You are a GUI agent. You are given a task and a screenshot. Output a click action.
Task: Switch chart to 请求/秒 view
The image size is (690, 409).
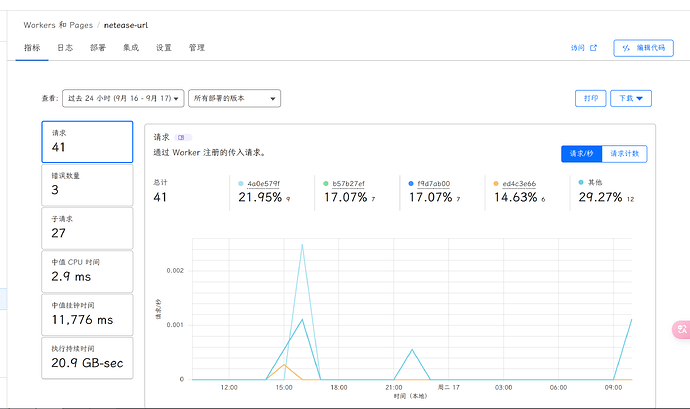(x=581, y=154)
